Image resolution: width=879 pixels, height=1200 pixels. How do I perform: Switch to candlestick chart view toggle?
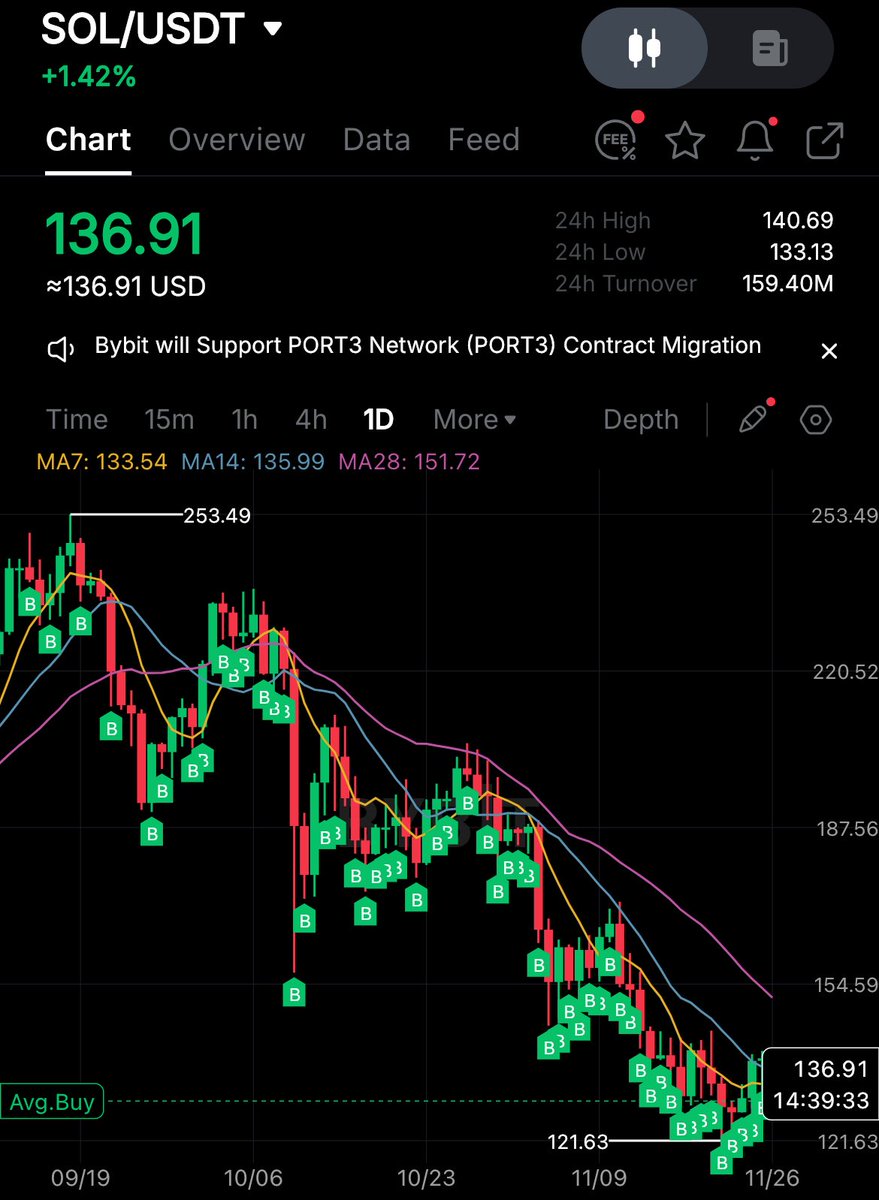pyautogui.click(x=645, y=47)
